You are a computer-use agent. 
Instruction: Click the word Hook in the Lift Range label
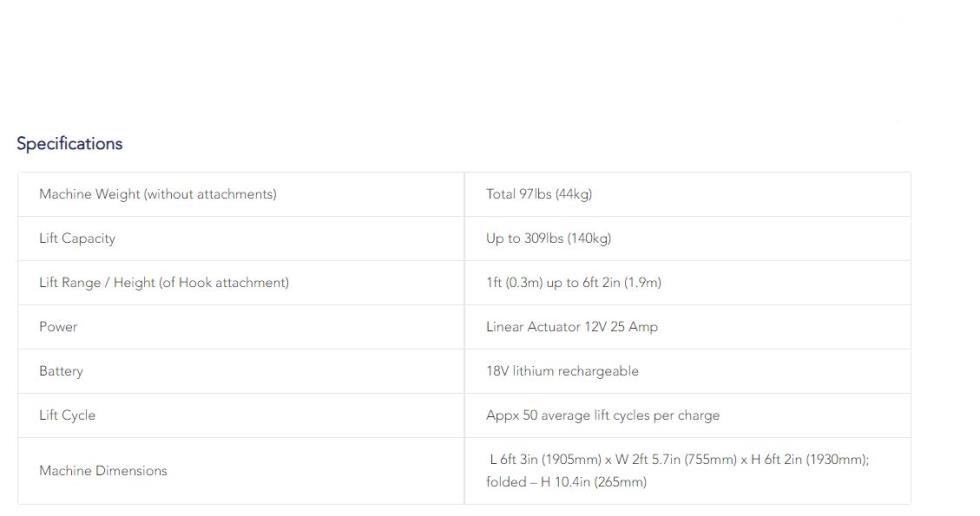[195, 283]
